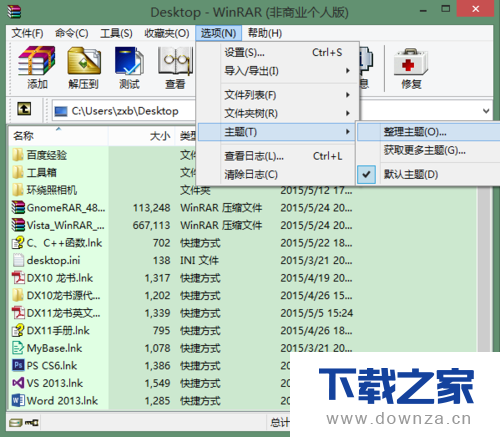Click the 1,078 size cell for MyBase.lnk
Image resolution: width=500 pixels, height=437 pixels.
point(157,348)
